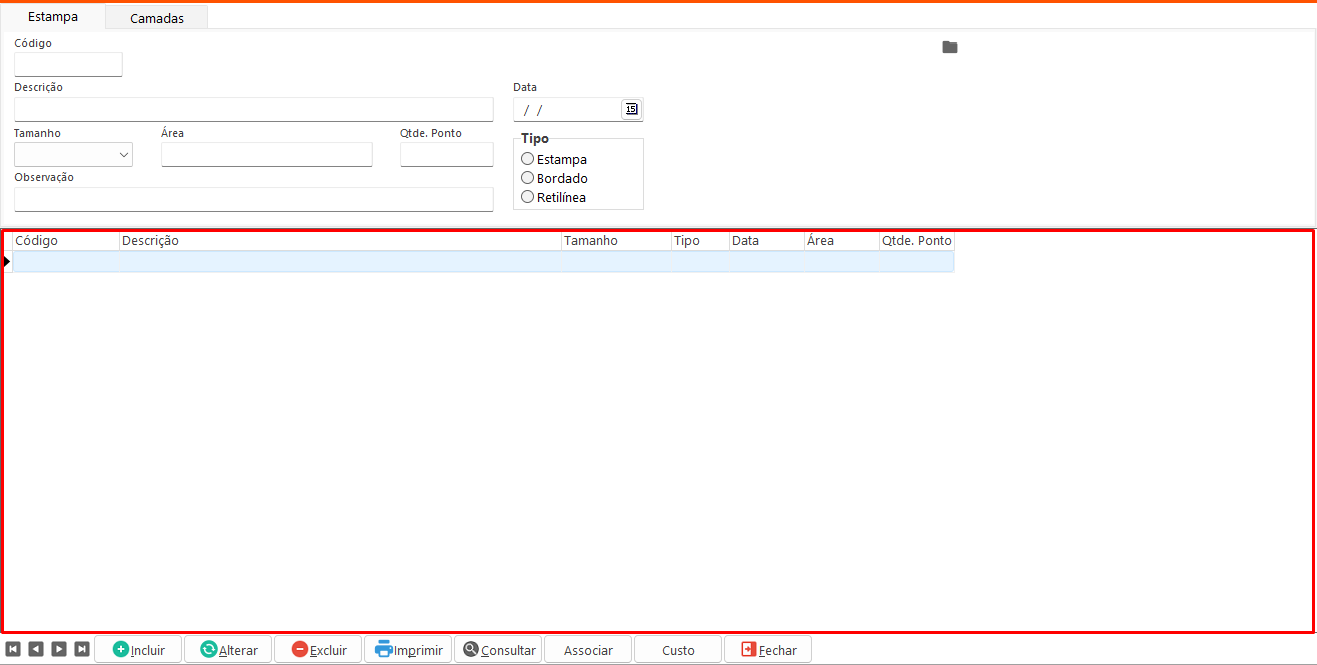Go to previous record arrow
This screenshot has width=1317, height=665.
36,649
